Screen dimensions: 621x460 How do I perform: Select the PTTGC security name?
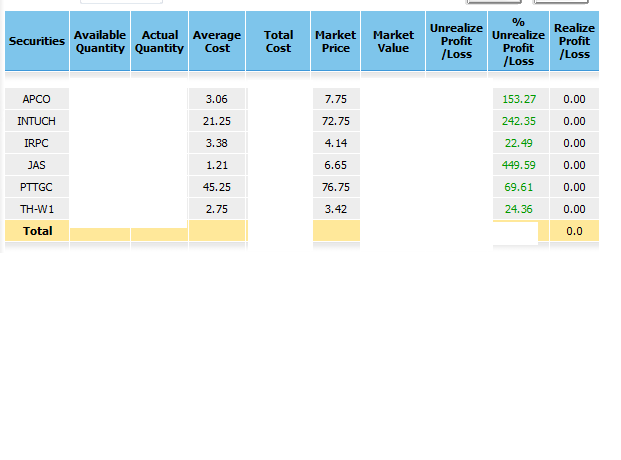tap(36, 187)
